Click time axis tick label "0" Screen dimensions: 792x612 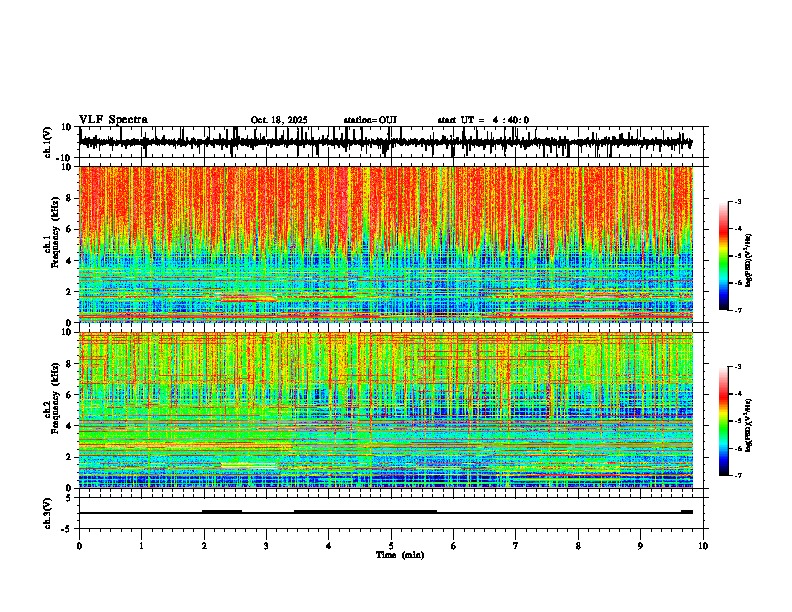79,546
